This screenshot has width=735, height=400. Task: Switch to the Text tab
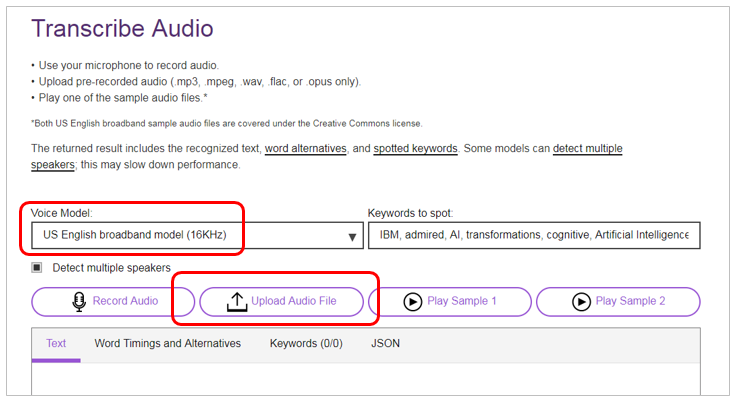(56, 343)
